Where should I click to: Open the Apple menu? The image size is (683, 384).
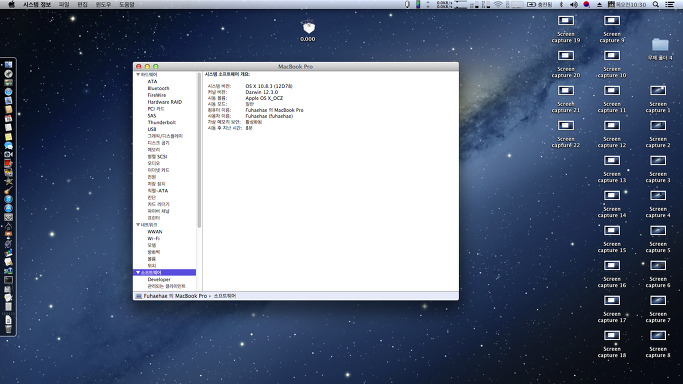pos(12,4)
